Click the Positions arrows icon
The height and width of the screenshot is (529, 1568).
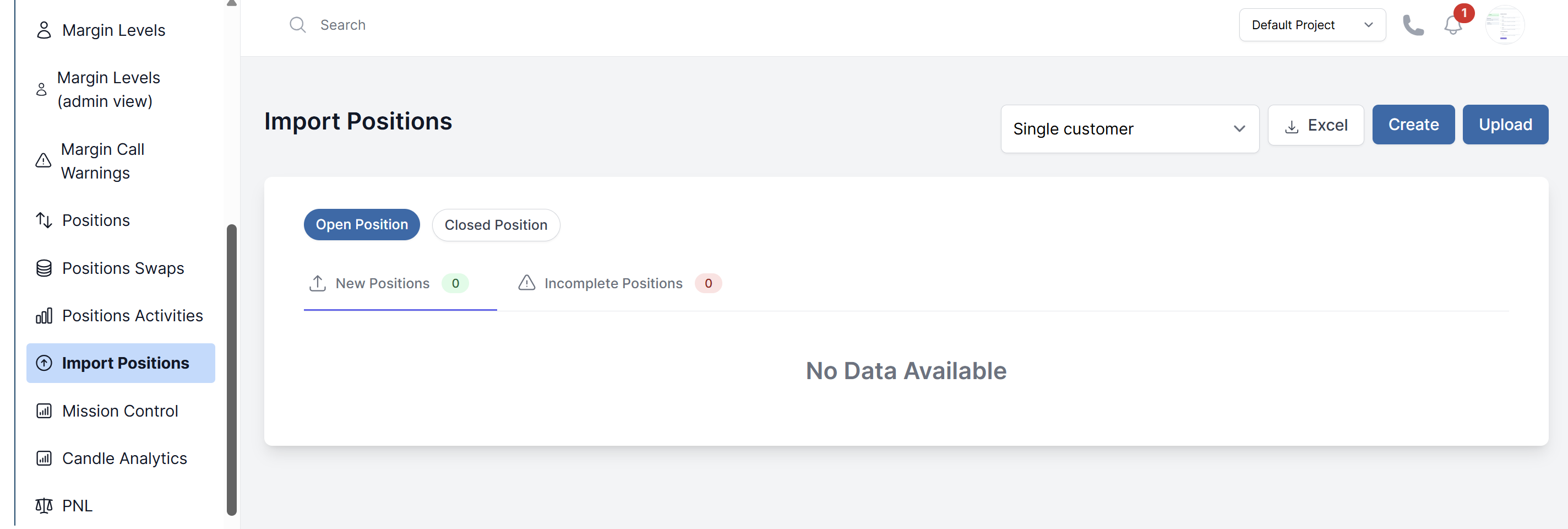[44, 220]
